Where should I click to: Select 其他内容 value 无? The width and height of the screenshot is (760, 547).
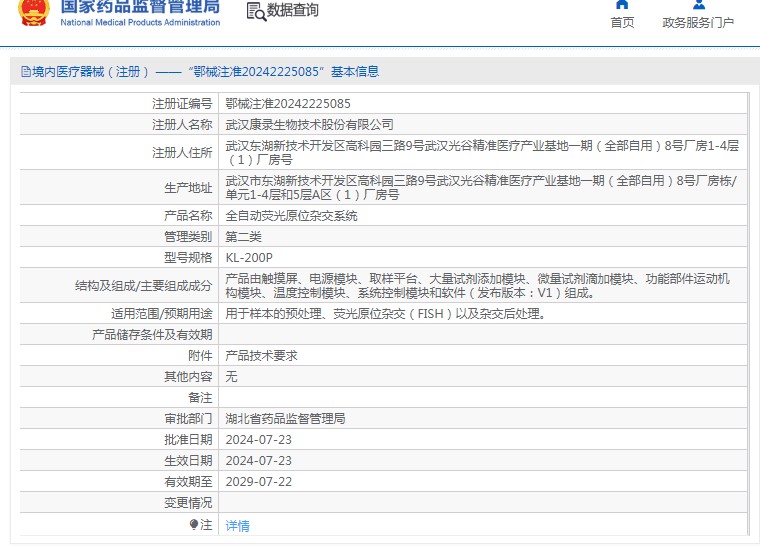tap(231, 376)
